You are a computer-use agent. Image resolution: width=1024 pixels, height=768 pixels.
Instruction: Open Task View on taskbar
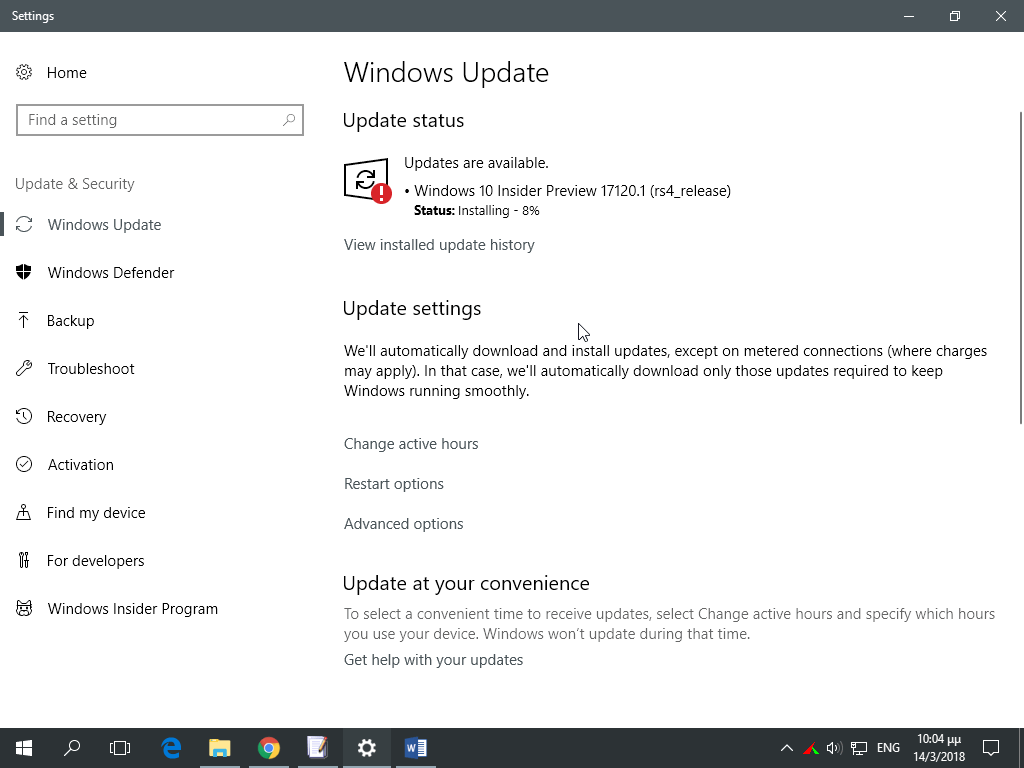click(120, 748)
